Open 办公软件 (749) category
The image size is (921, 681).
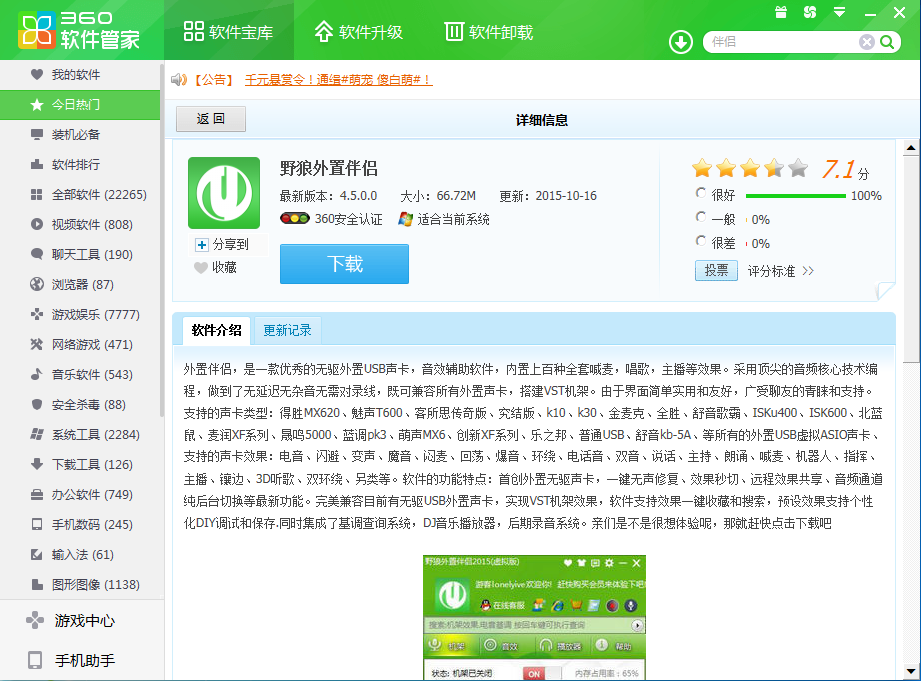(80, 494)
